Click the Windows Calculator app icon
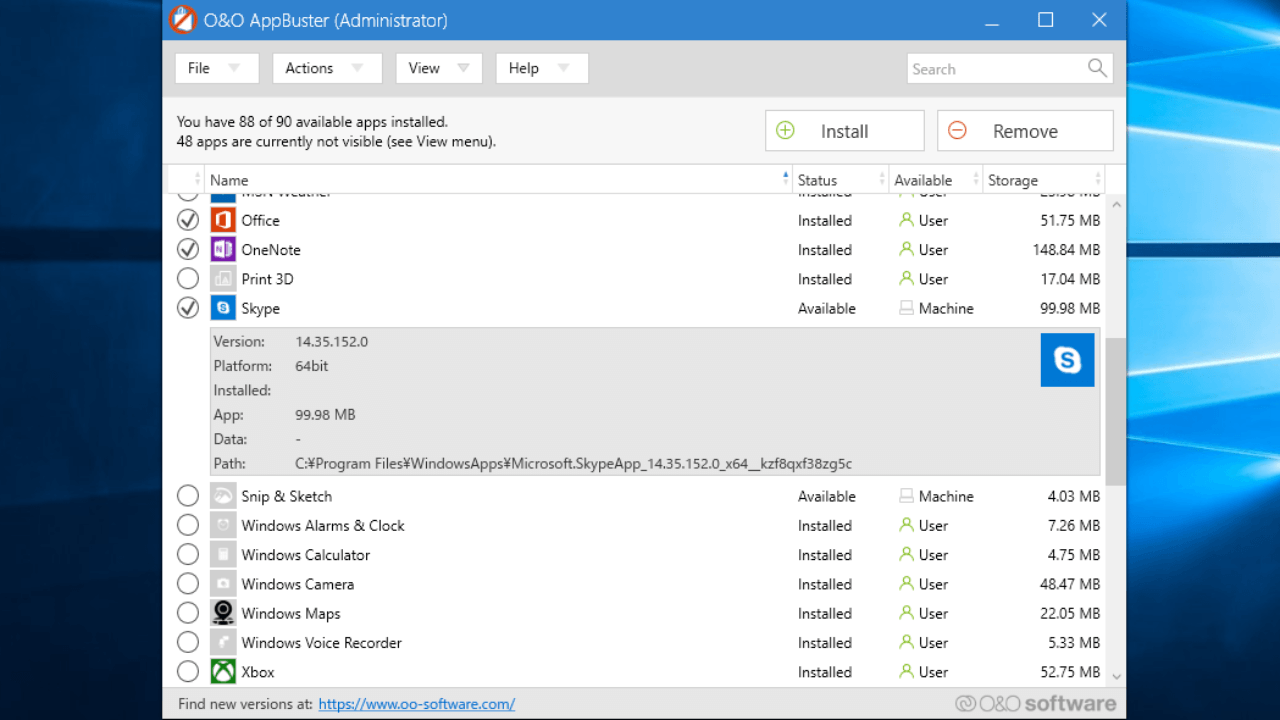The height and width of the screenshot is (720, 1280). tap(223, 555)
